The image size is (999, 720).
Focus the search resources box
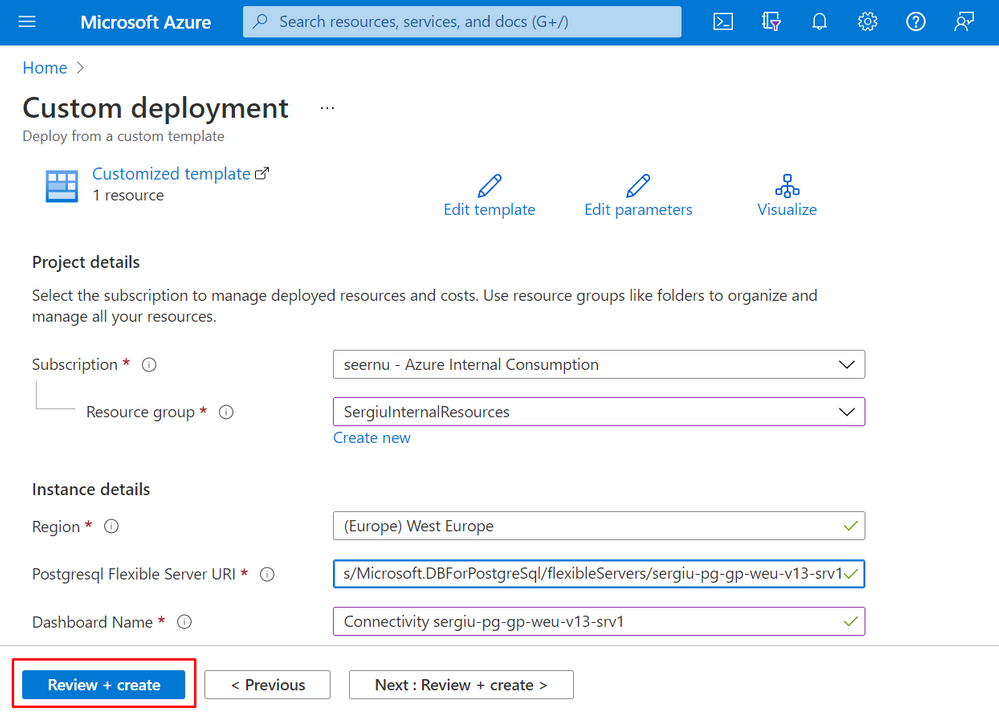pyautogui.click(x=462, y=22)
